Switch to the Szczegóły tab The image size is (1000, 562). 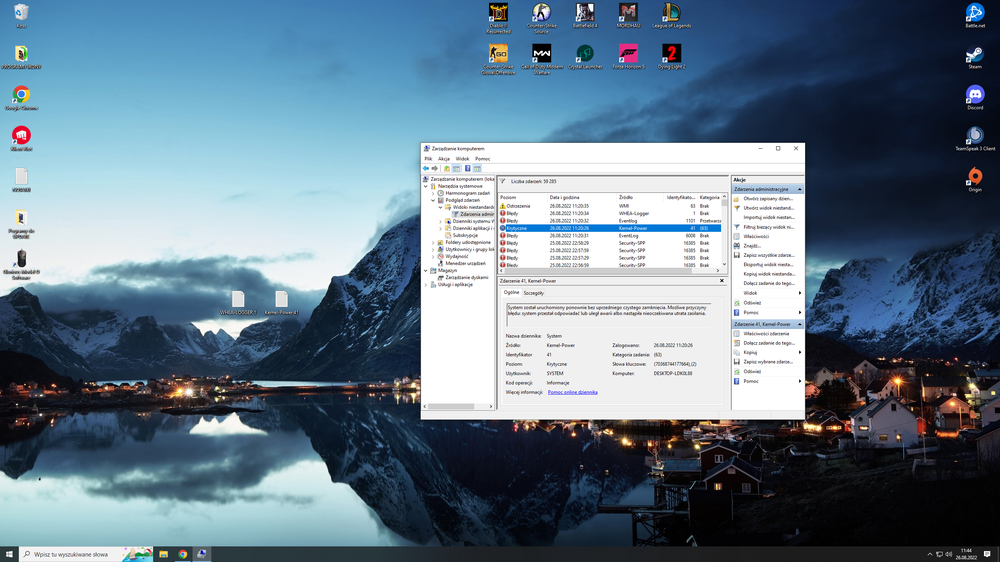(x=534, y=293)
